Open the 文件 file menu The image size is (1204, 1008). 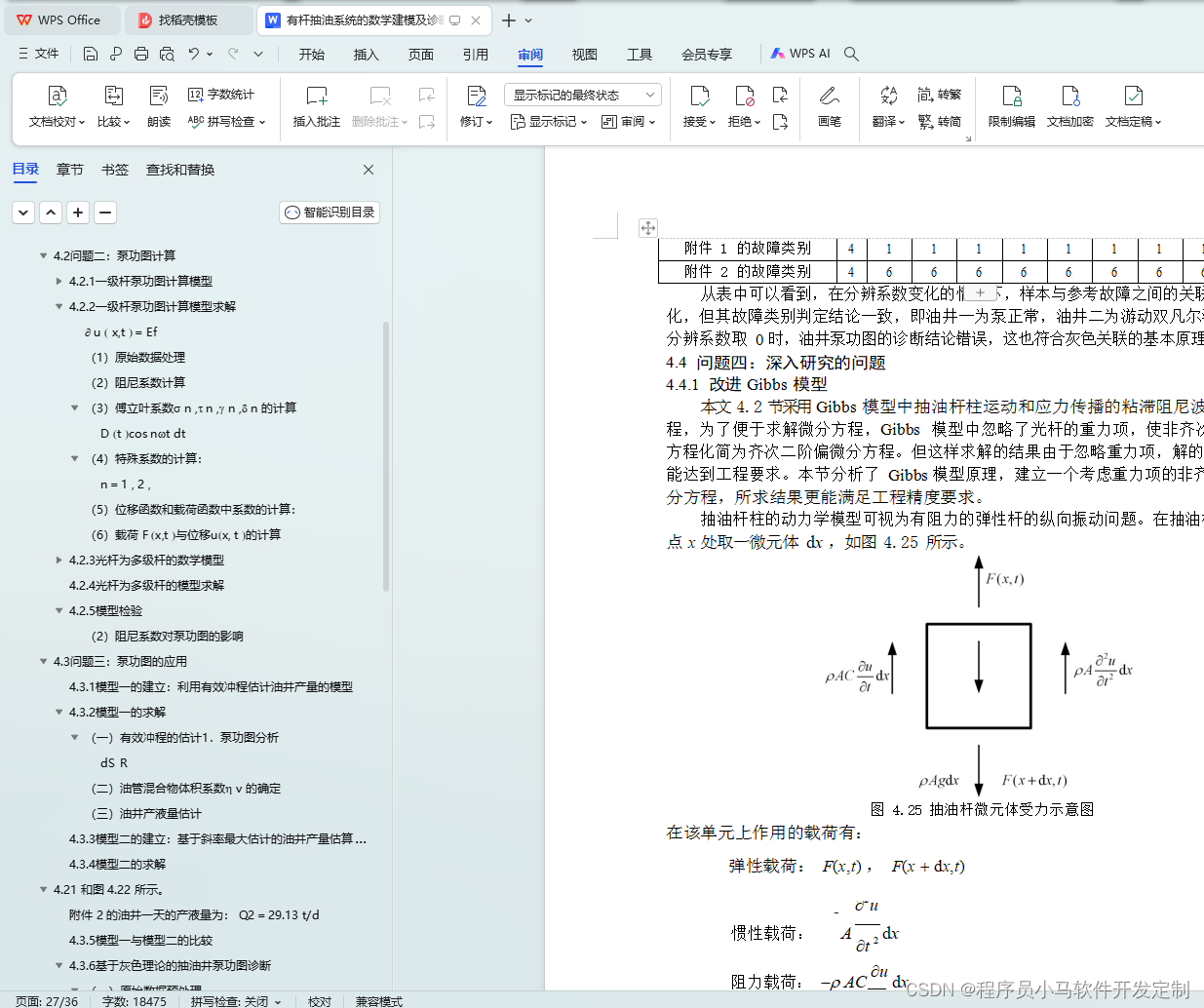coord(38,54)
